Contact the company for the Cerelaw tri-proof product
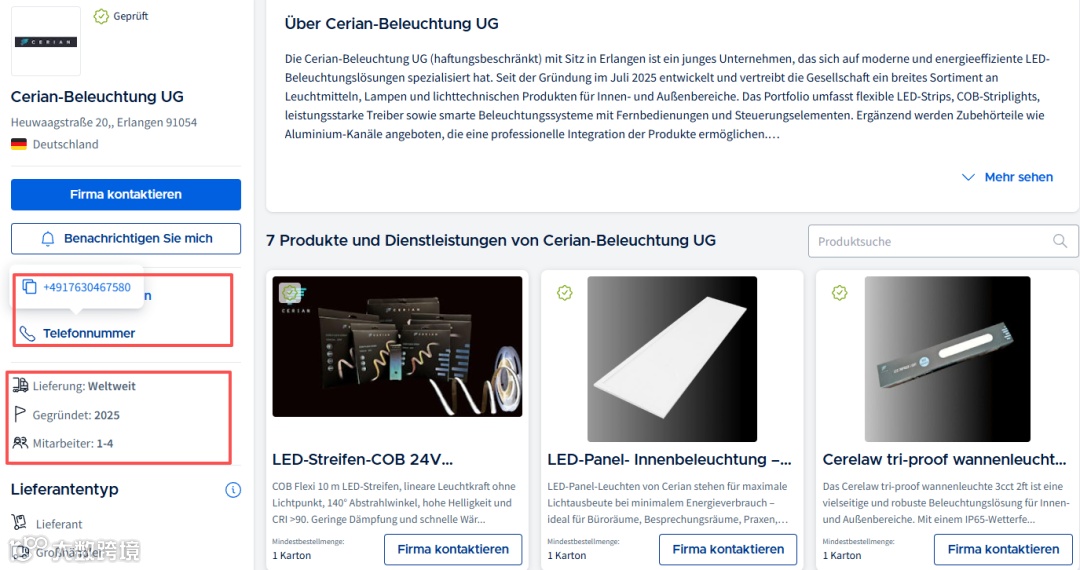Viewport: 1080px width, 570px height. tap(1003, 549)
